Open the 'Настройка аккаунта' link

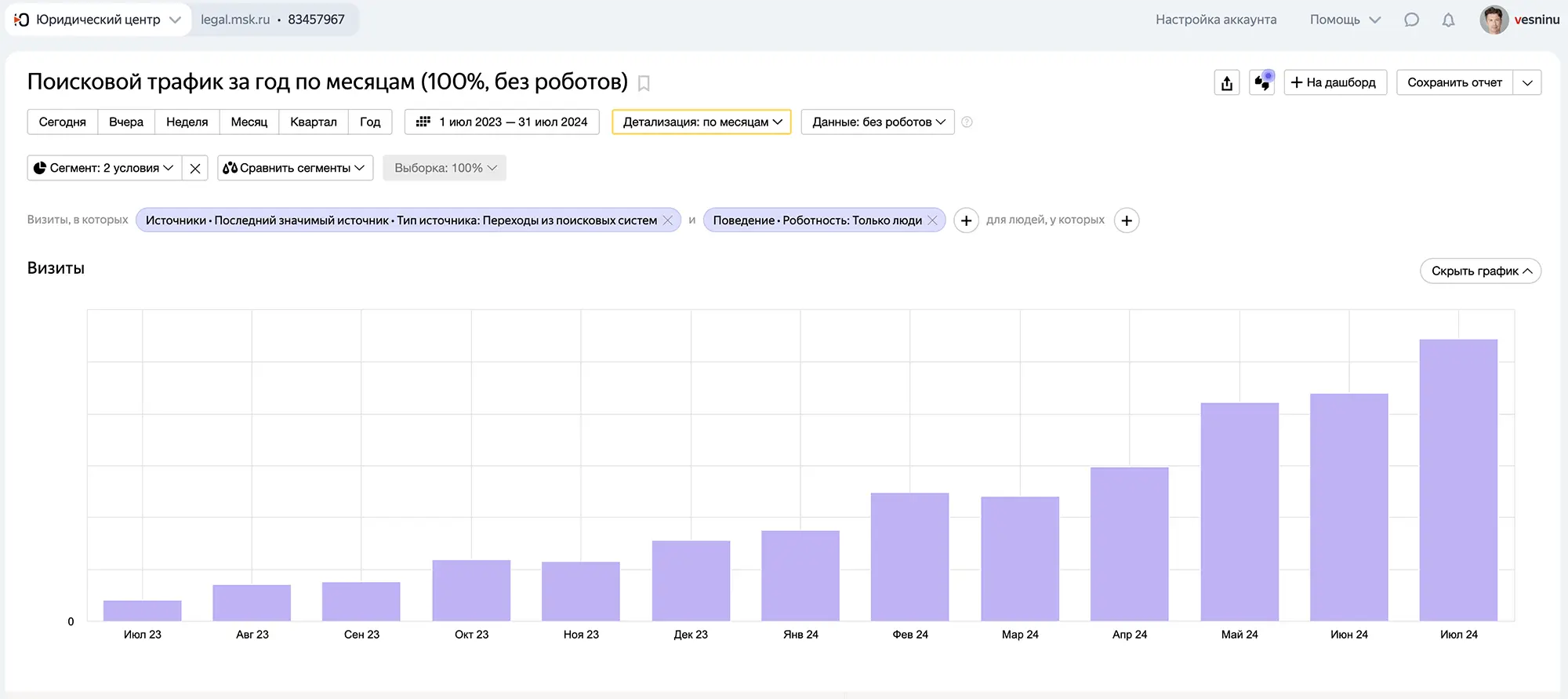click(x=1215, y=20)
